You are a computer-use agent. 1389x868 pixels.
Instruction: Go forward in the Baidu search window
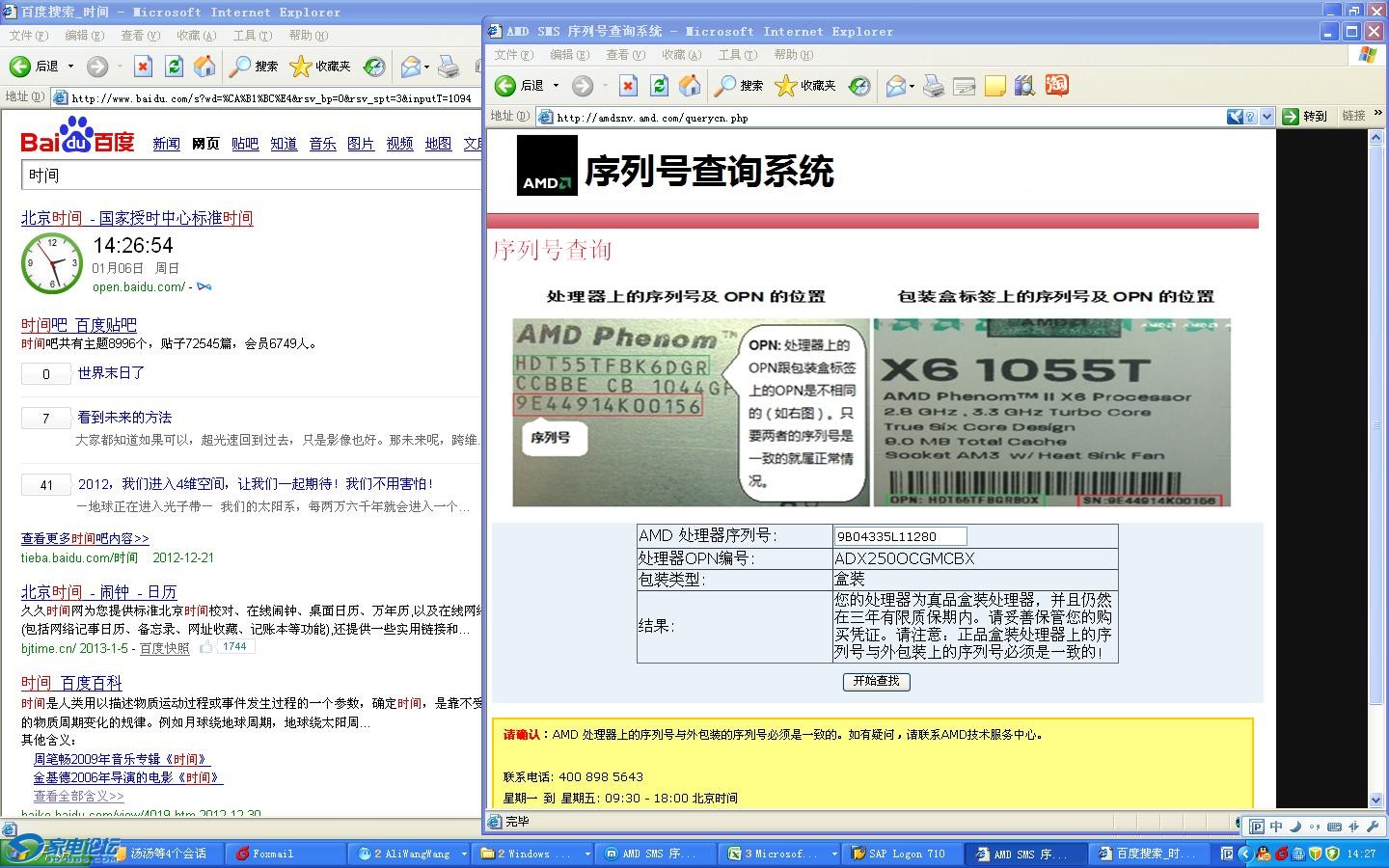97,66
